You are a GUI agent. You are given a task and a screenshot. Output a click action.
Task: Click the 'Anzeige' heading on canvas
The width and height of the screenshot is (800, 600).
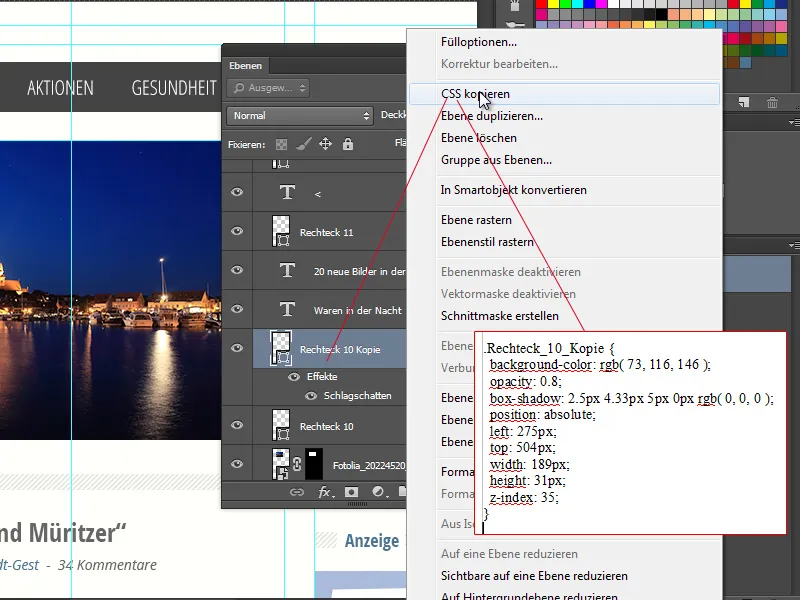(371, 540)
